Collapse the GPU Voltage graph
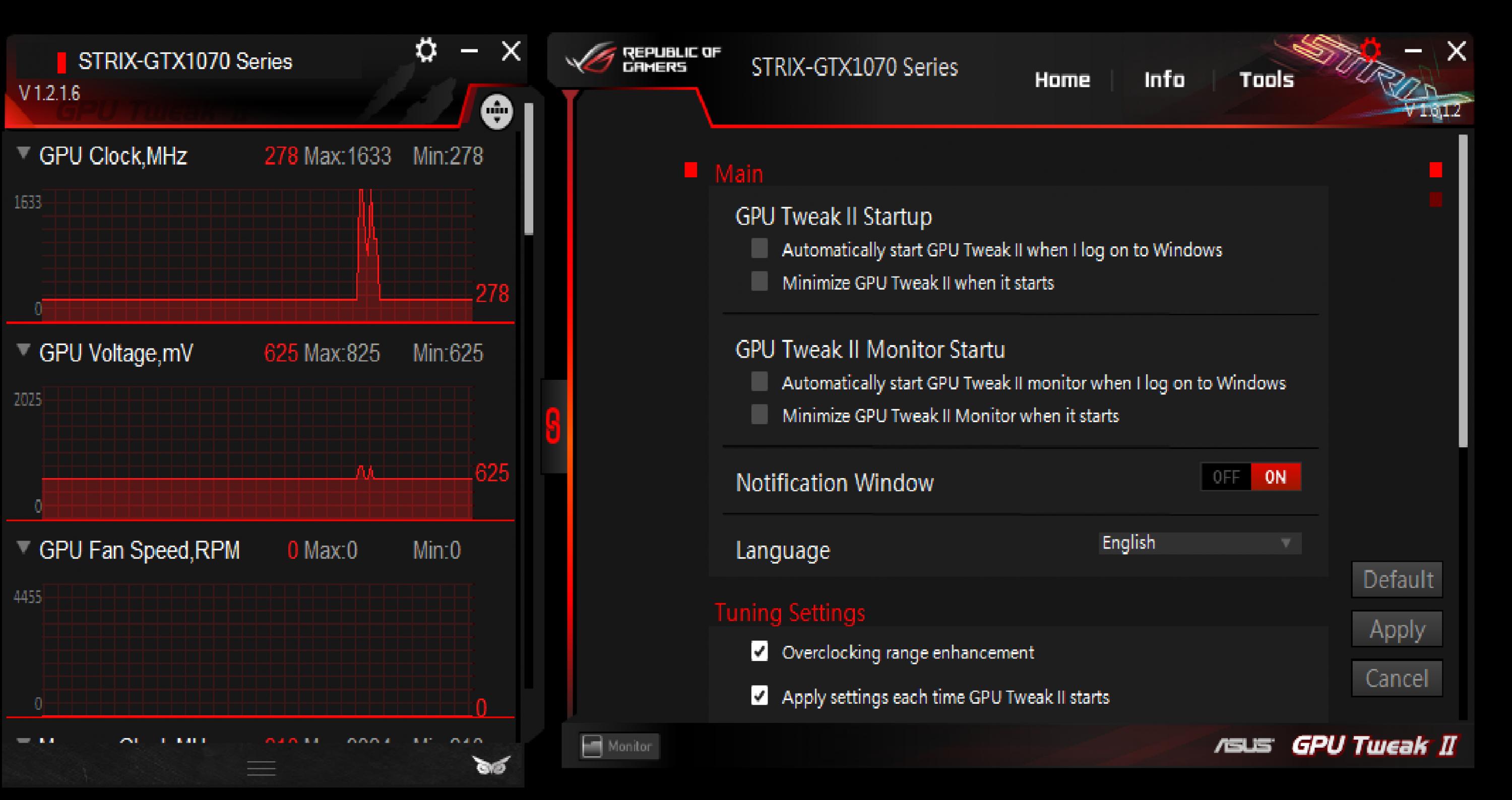 (24, 351)
